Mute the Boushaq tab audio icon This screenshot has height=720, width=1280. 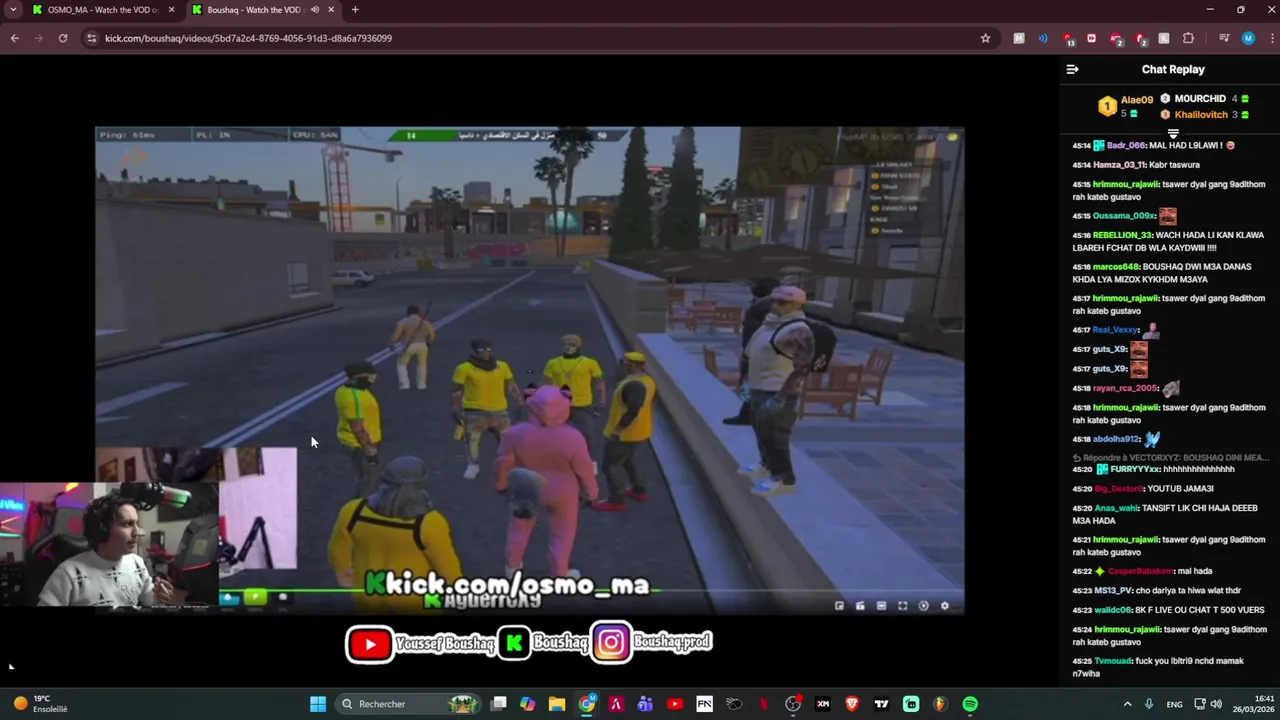(315, 10)
